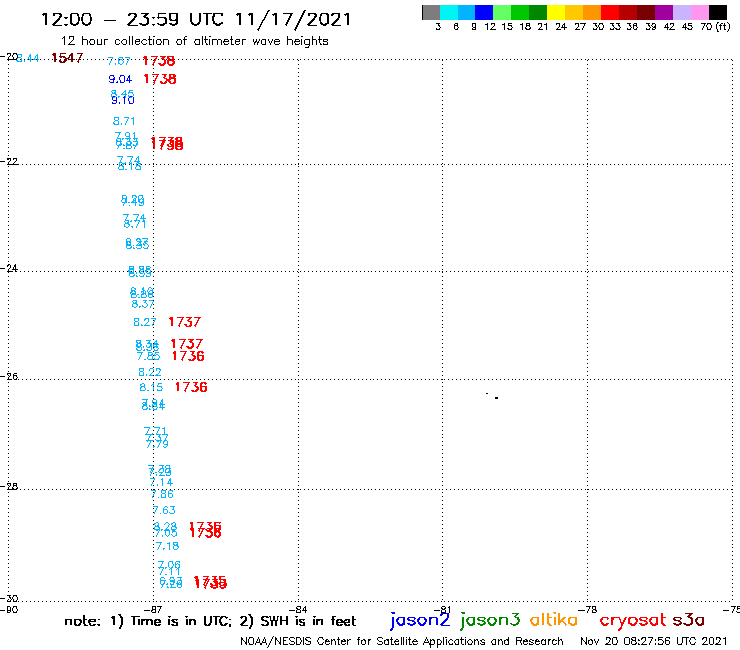Click the dark red "1547" time label
The image size is (740, 650).
point(67,58)
